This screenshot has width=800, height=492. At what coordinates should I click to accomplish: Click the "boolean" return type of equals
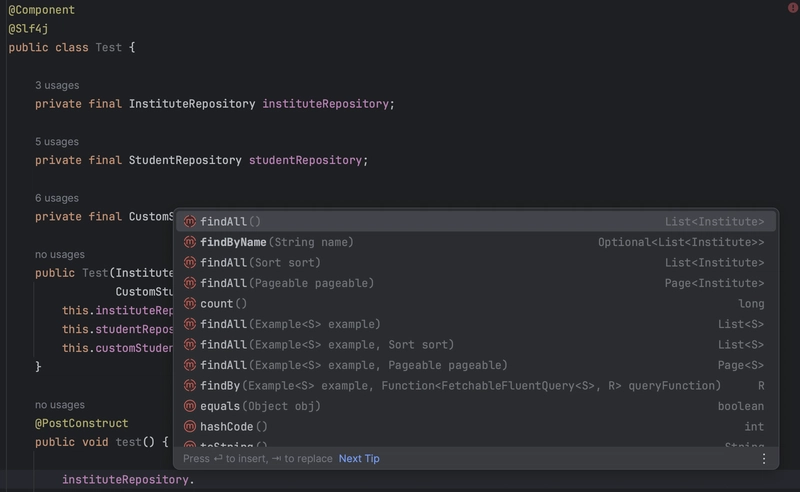(741, 406)
